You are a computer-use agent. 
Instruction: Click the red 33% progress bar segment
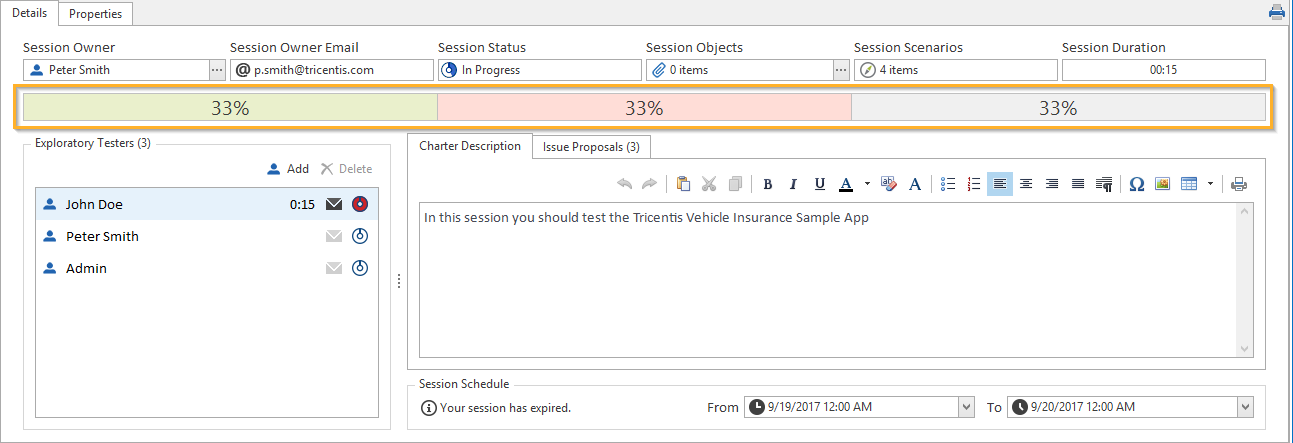[644, 108]
